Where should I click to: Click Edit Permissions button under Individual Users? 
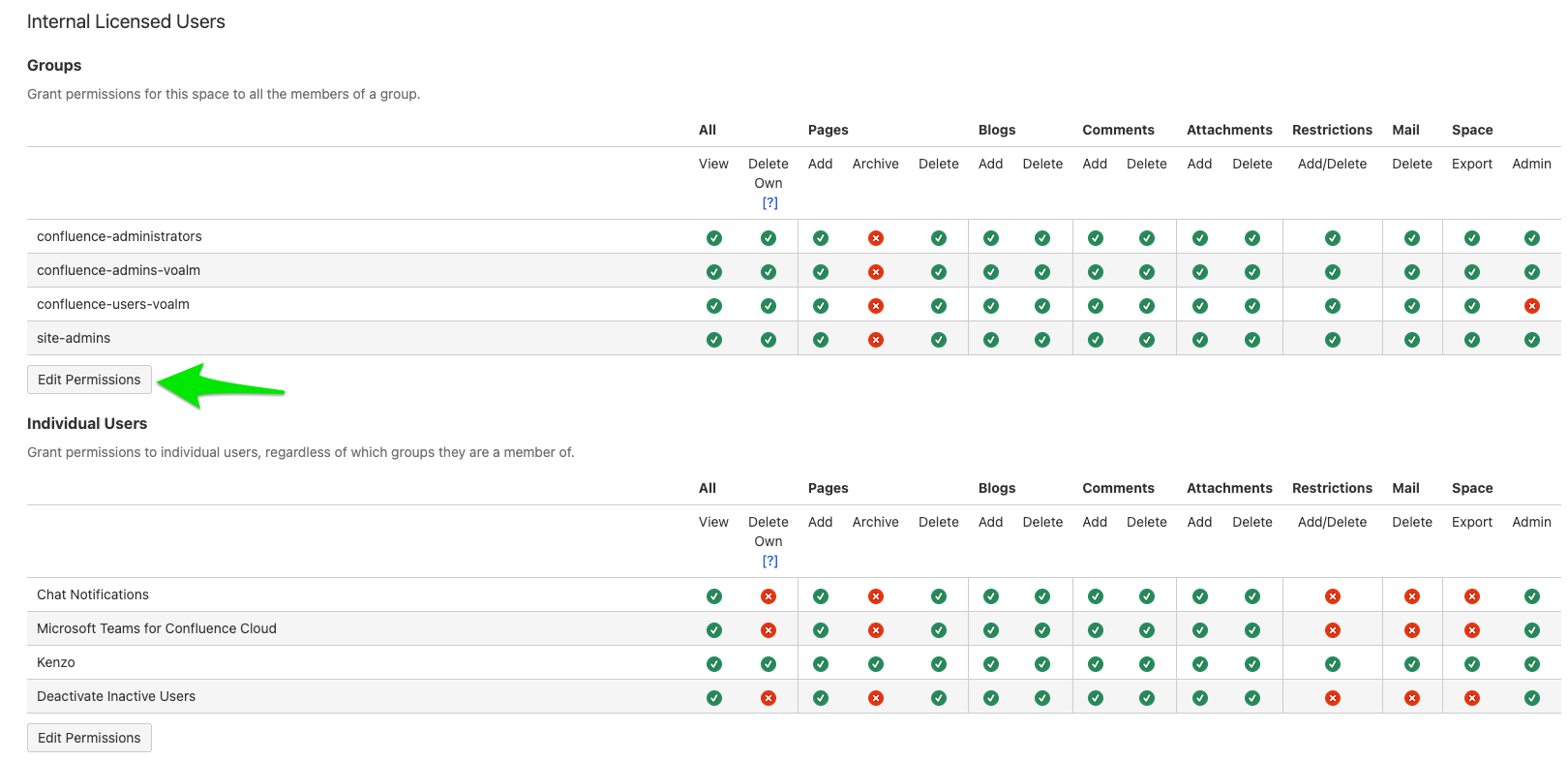coord(89,738)
